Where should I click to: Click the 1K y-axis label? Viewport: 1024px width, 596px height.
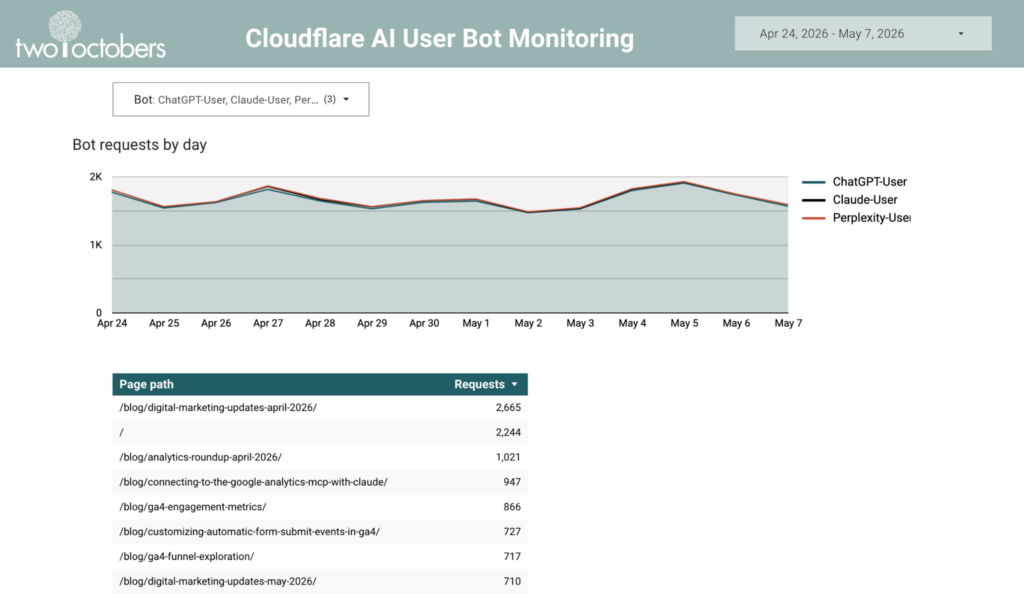pos(96,245)
